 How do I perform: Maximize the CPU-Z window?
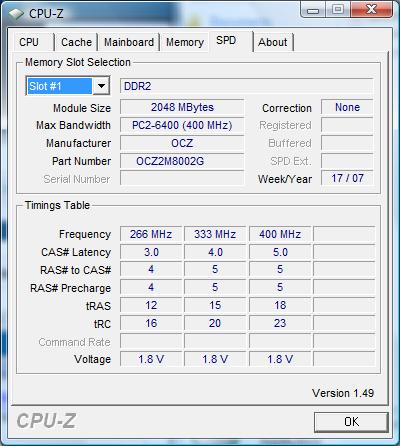[x=338, y=10]
